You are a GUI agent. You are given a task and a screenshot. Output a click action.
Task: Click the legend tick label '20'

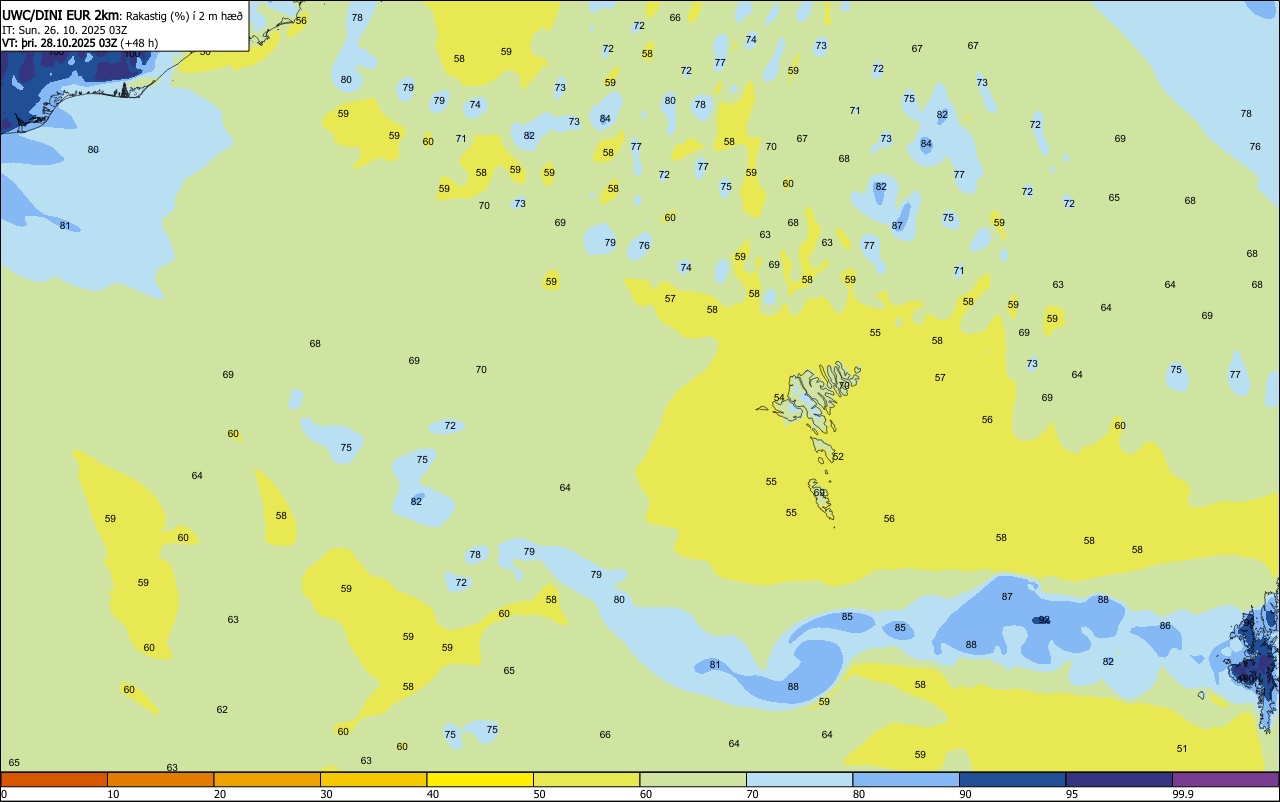[220, 794]
